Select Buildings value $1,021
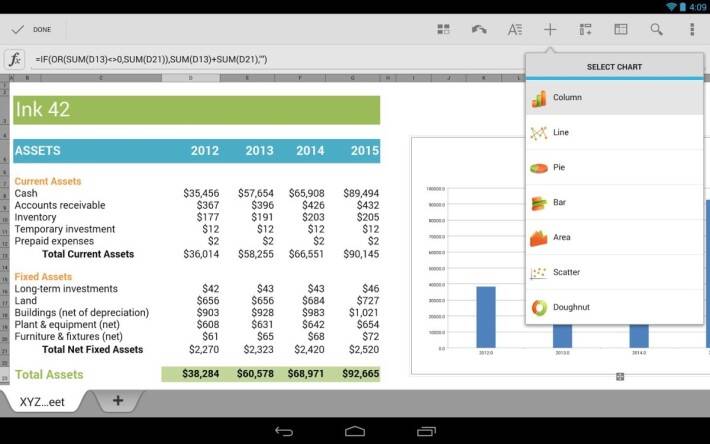Image resolution: width=710 pixels, height=444 pixels. point(364,313)
